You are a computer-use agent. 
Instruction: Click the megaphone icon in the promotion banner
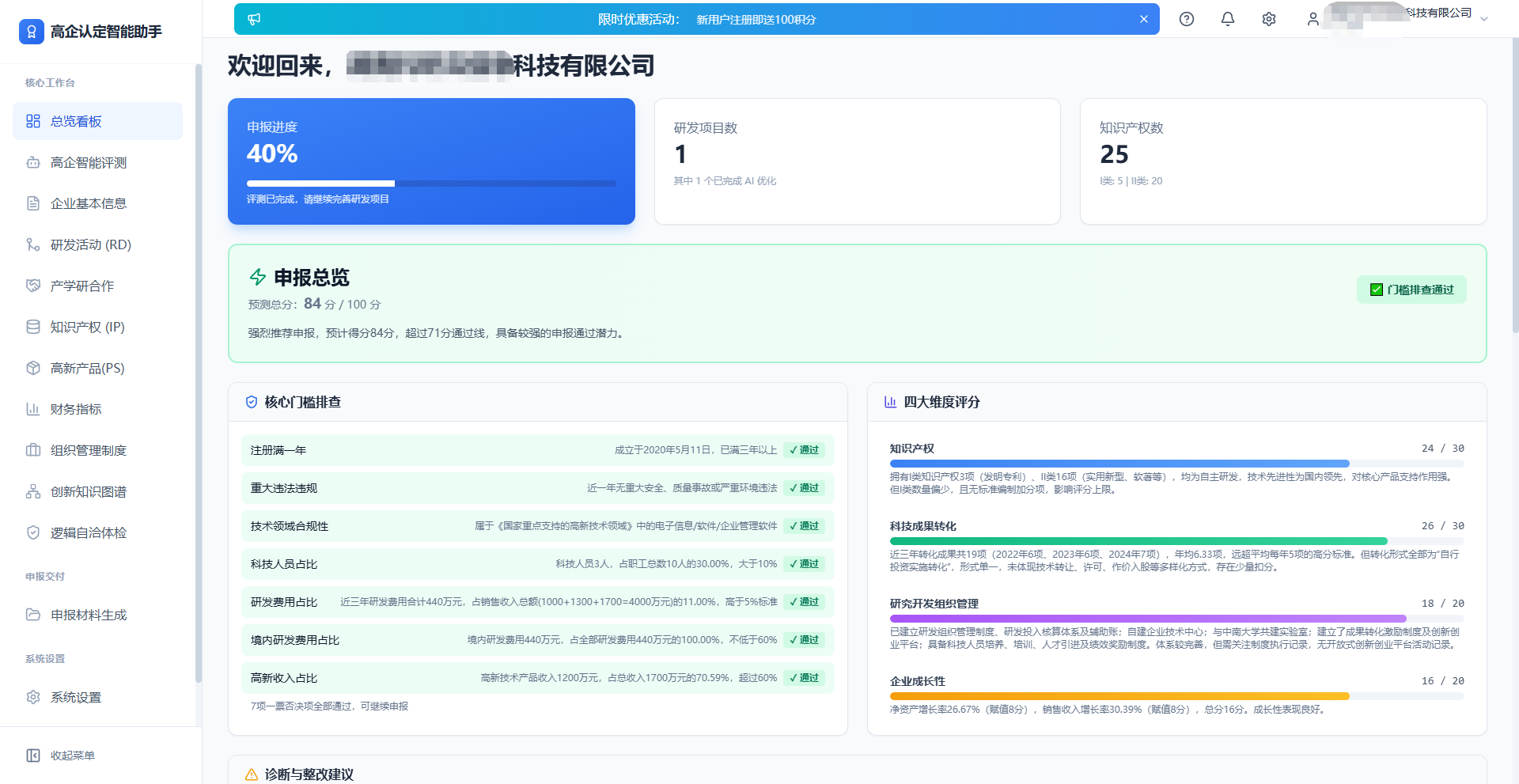[x=254, y=19]
